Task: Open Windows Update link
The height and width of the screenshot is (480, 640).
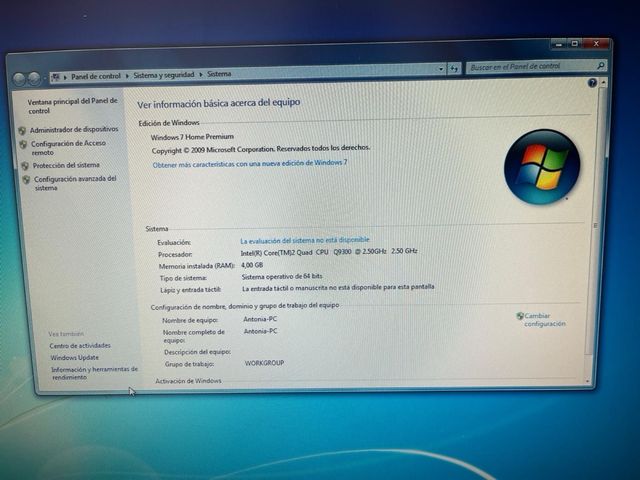Action: (x=75, y=358)
